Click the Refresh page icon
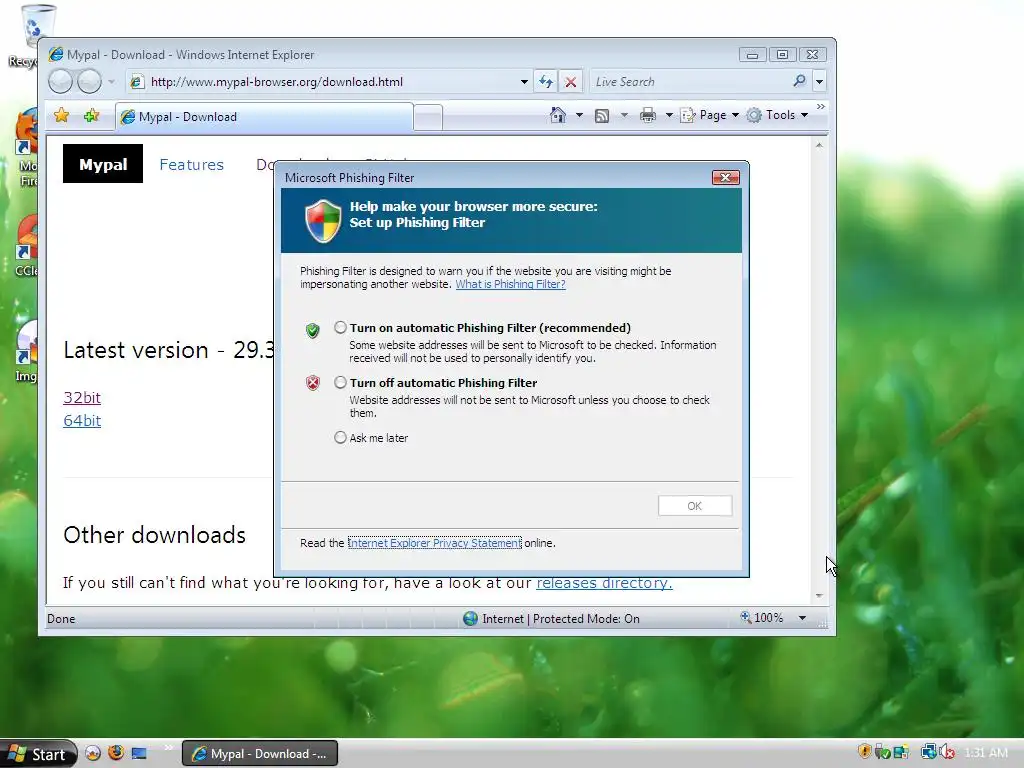The image size is (1024, 768). (x=546, y=82)
